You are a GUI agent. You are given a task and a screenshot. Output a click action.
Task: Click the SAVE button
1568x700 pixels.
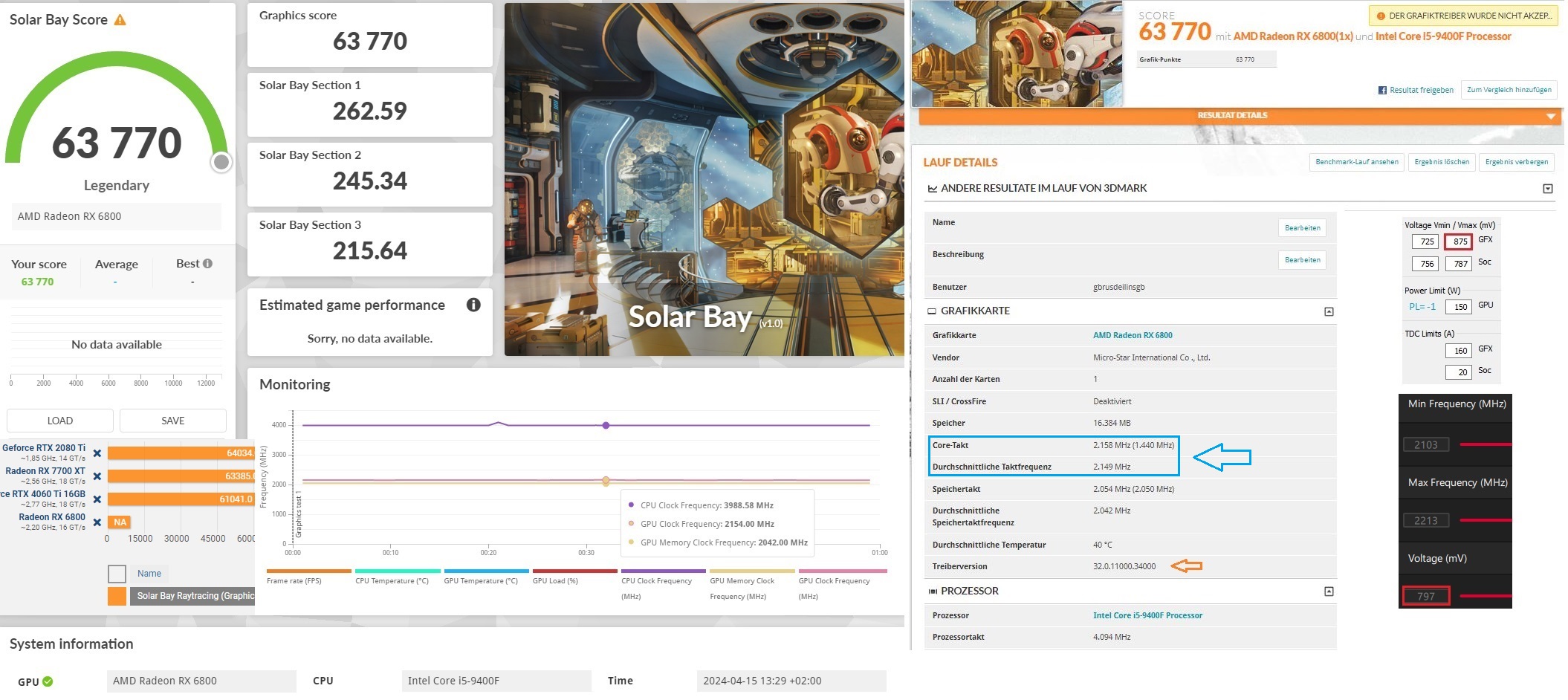click(x=173, y=421)
